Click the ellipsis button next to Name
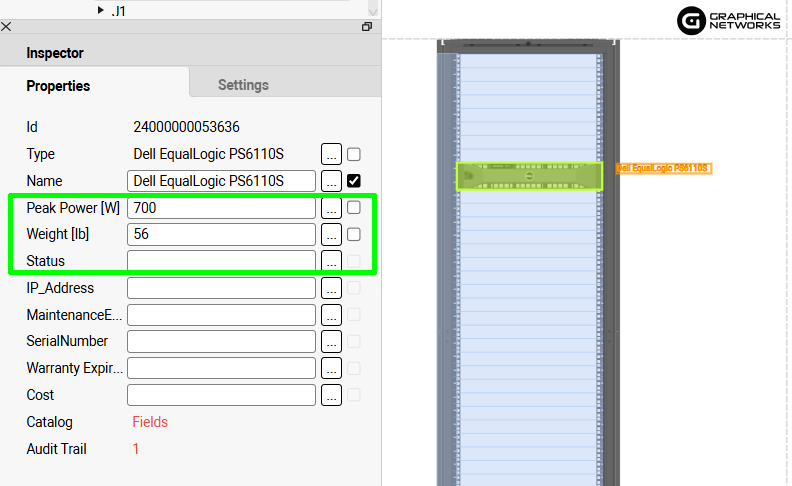 click(x=331, y=181)
